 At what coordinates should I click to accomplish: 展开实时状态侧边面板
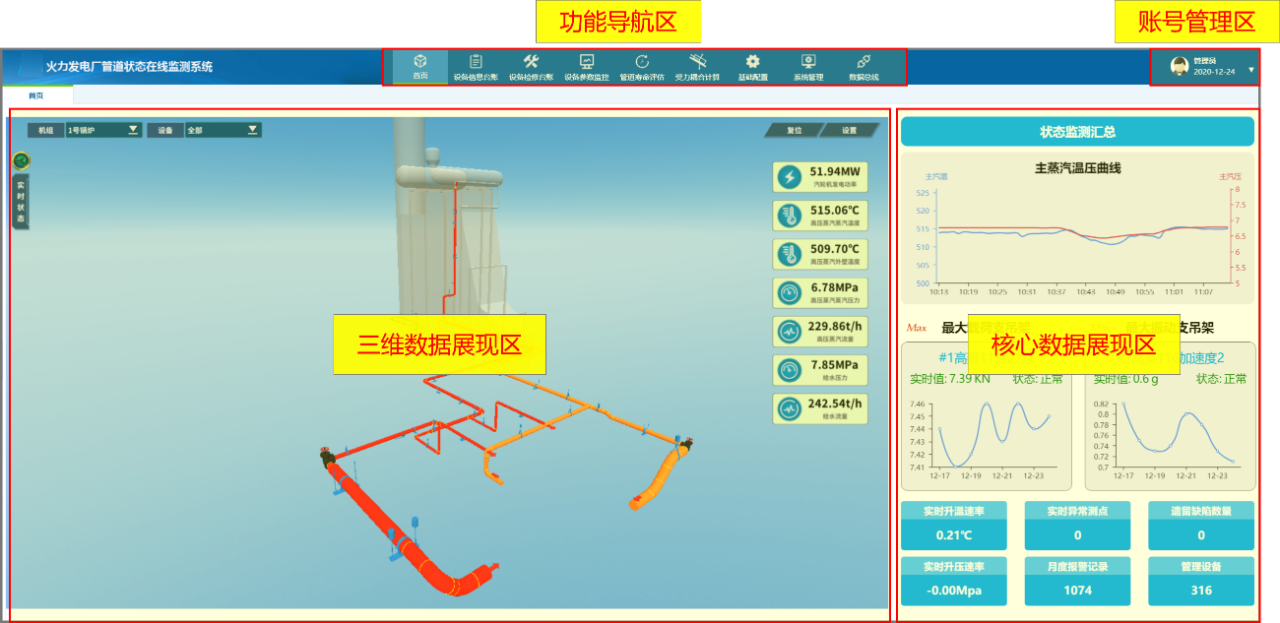[x=19, y=198]
